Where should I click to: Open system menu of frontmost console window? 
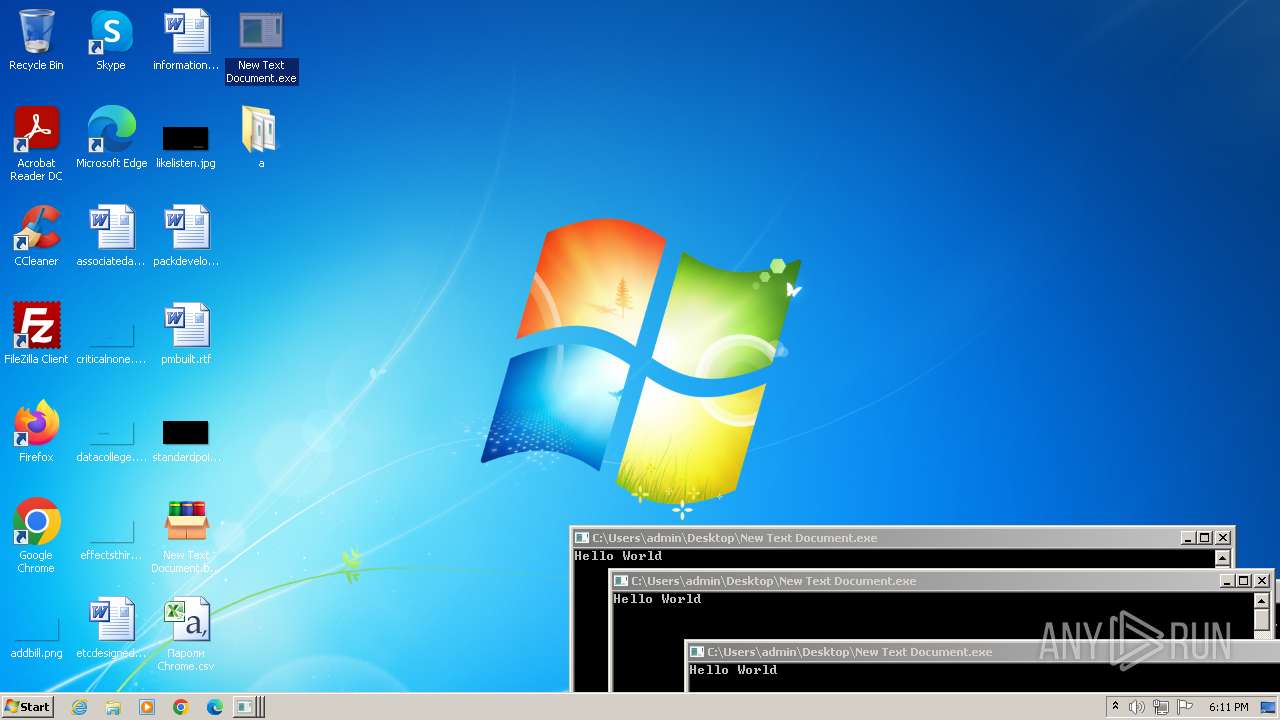coord(696,651)
